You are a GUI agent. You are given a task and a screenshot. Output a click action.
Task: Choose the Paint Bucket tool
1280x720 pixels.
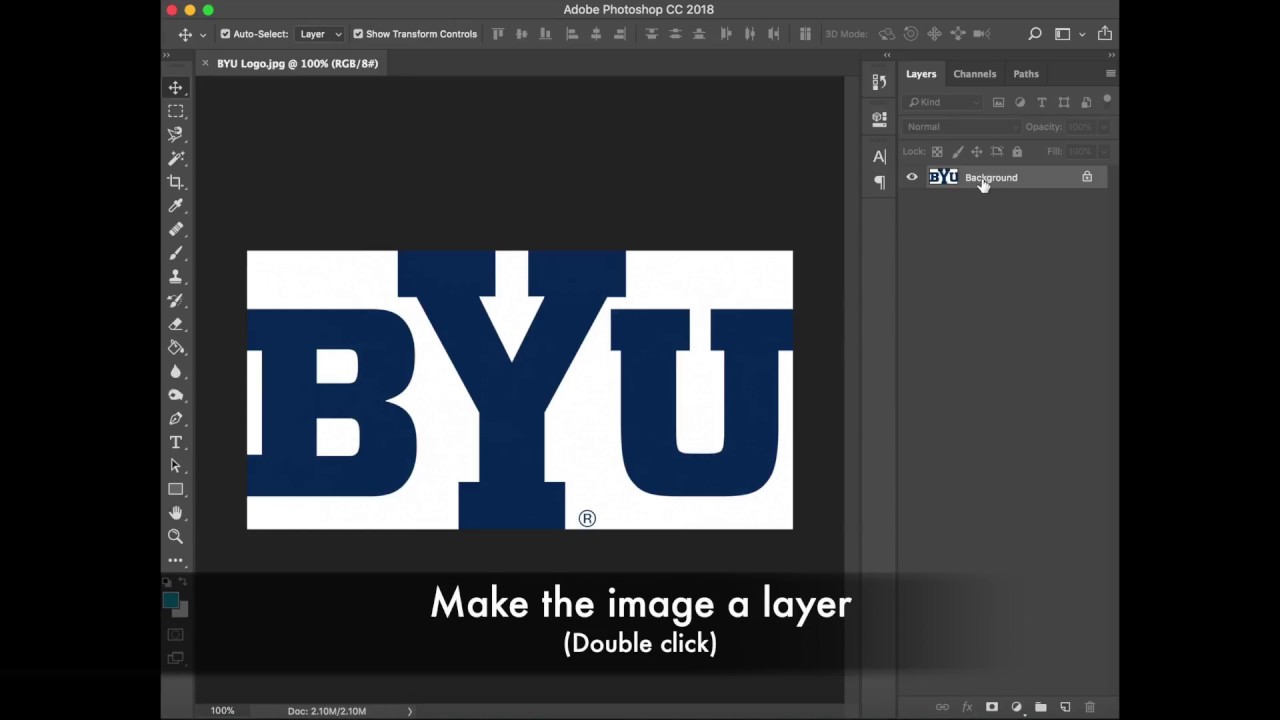point(176,347)
